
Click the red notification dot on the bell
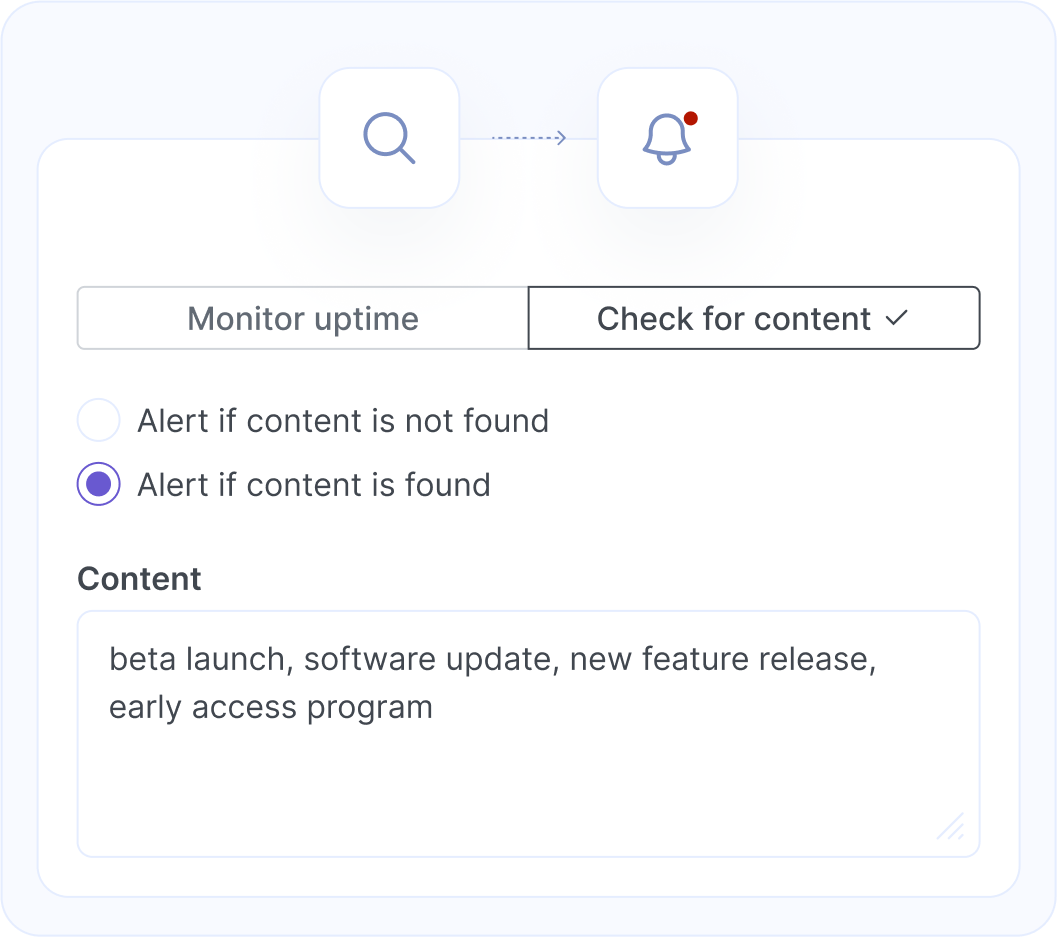click(x=692, y=118)
